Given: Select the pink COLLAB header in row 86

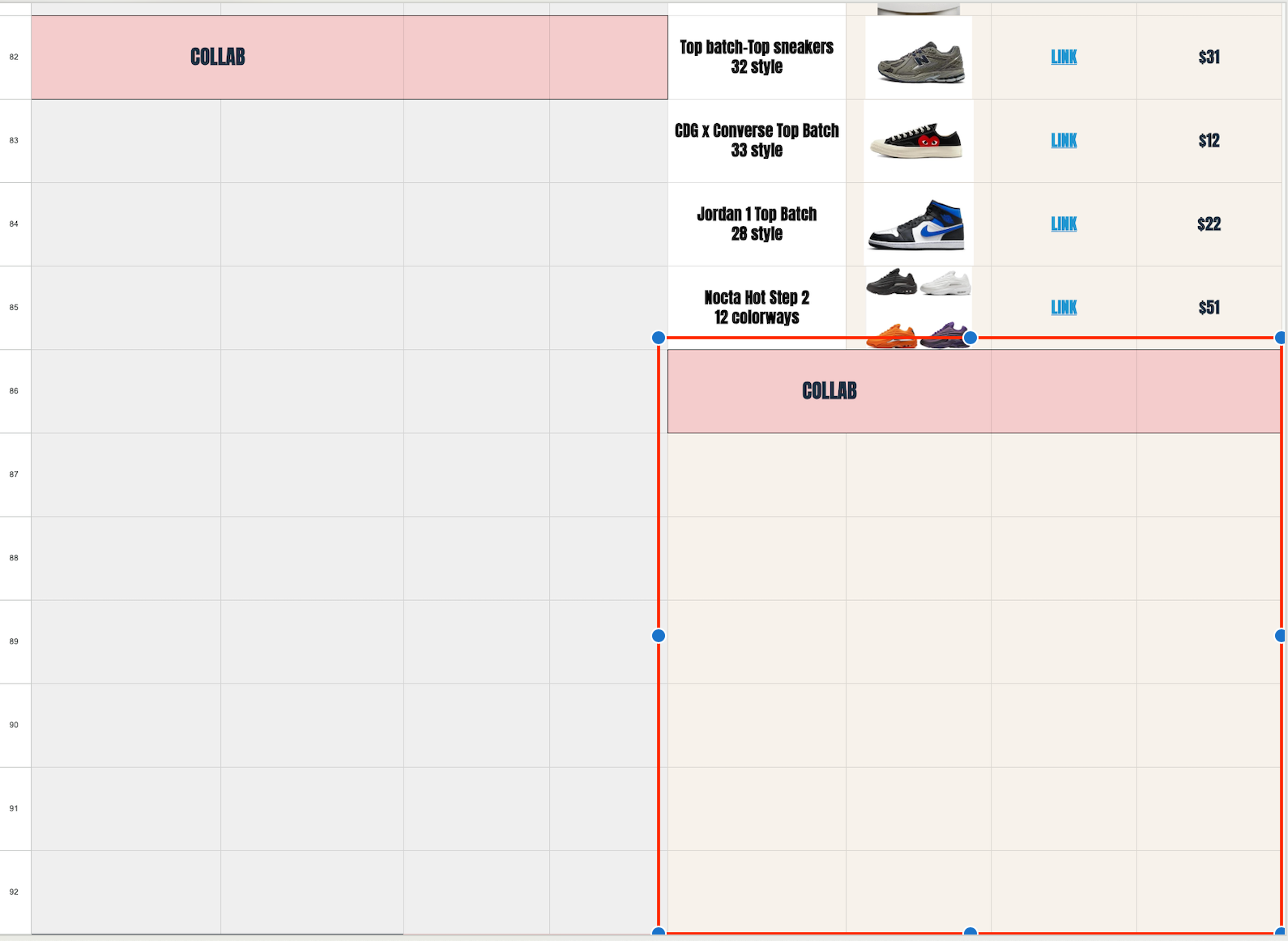Looking at the screenshot, I should click(974, 391).
